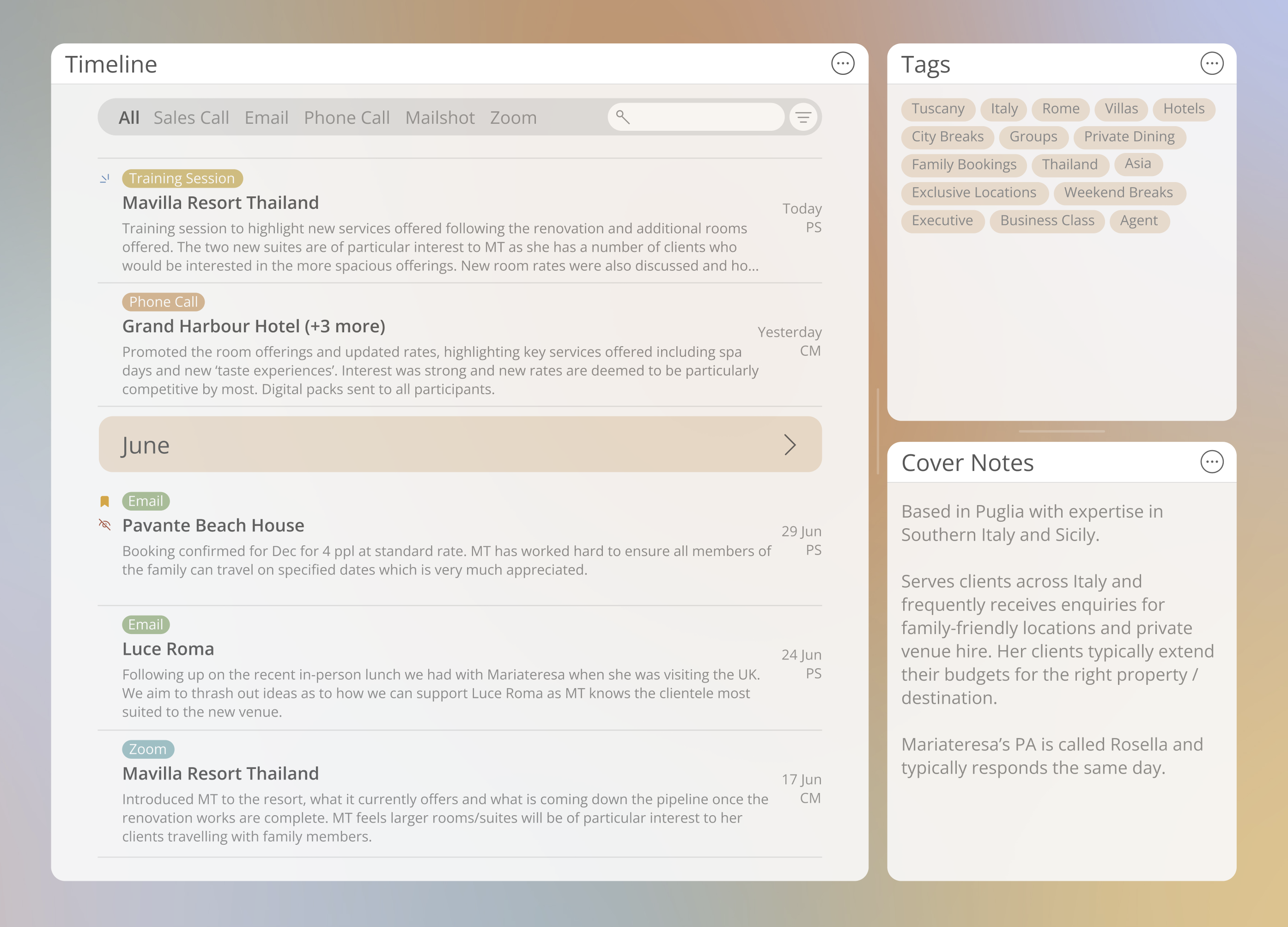Select the Sales Call filter tab
The width and height of the screenshot is (1288, 927).
click(x=191, y=117)
